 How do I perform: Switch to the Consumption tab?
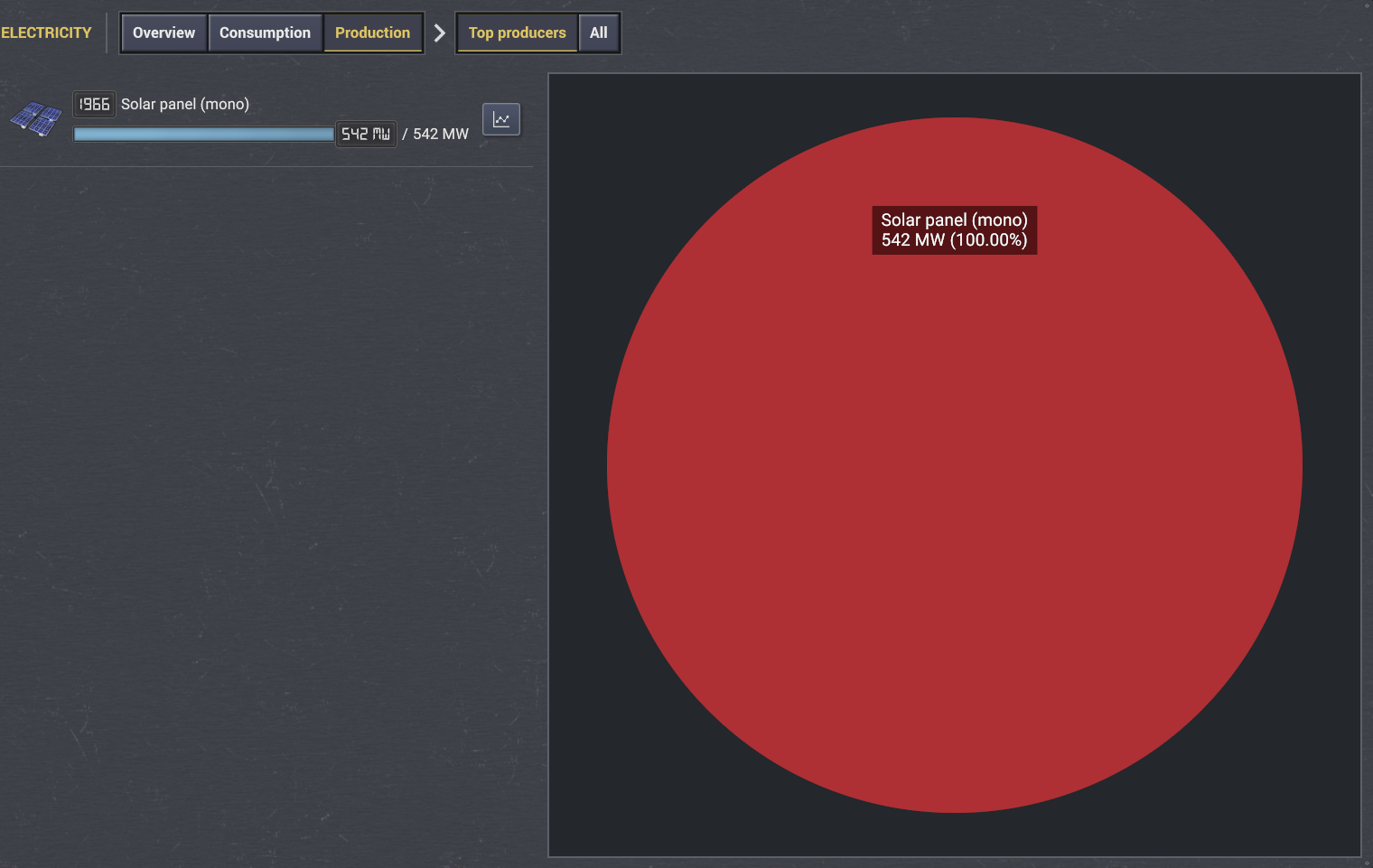[x=265, y=33]
